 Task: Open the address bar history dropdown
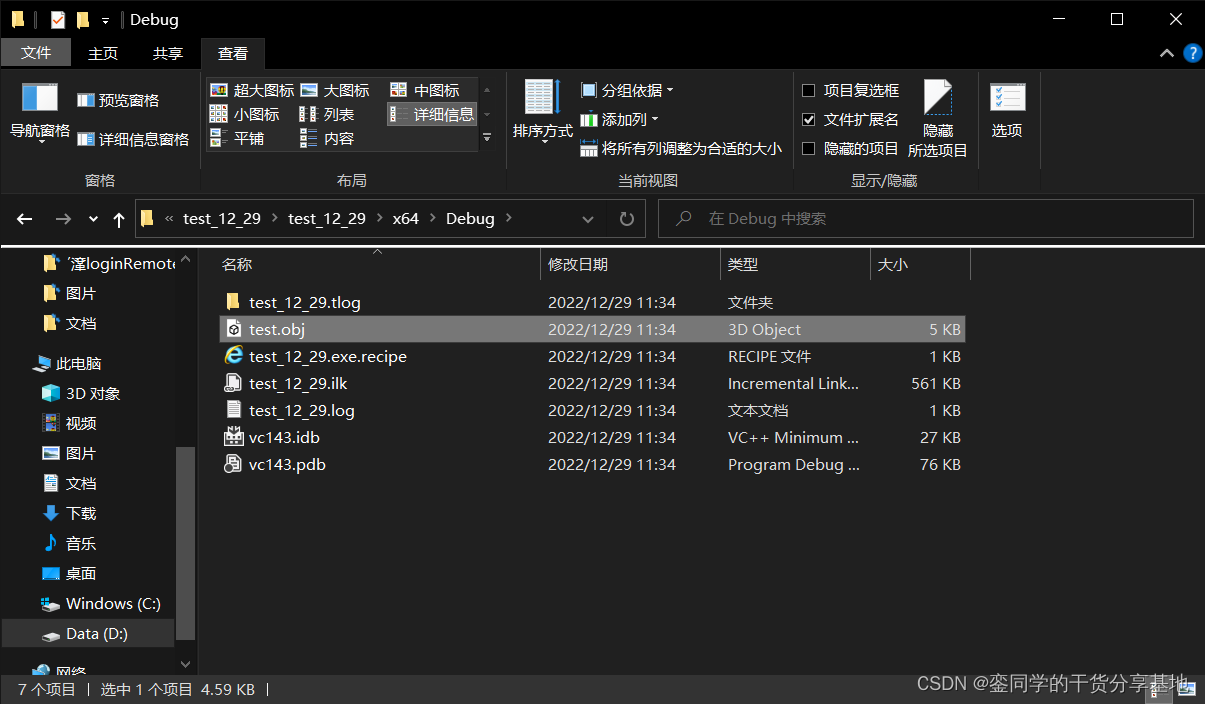click(x=588, y=219)
